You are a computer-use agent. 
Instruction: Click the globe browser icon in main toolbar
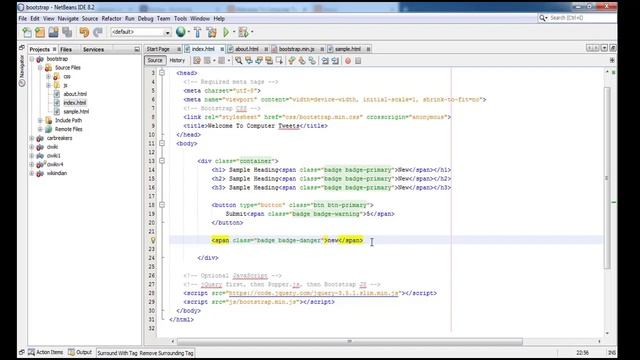180,32
